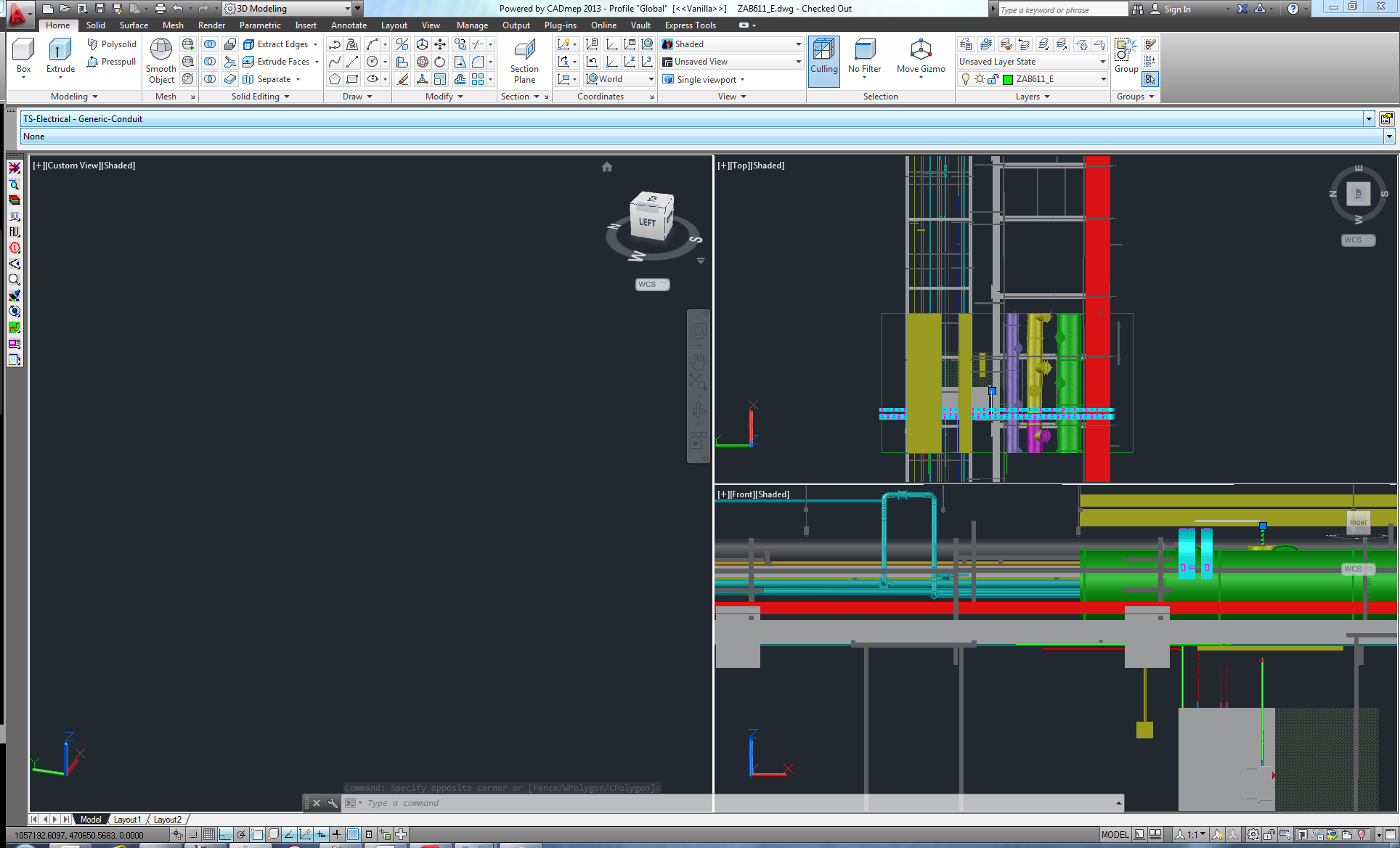
Task: Open the Unsaved View dropdown
Action: point(731,62)
